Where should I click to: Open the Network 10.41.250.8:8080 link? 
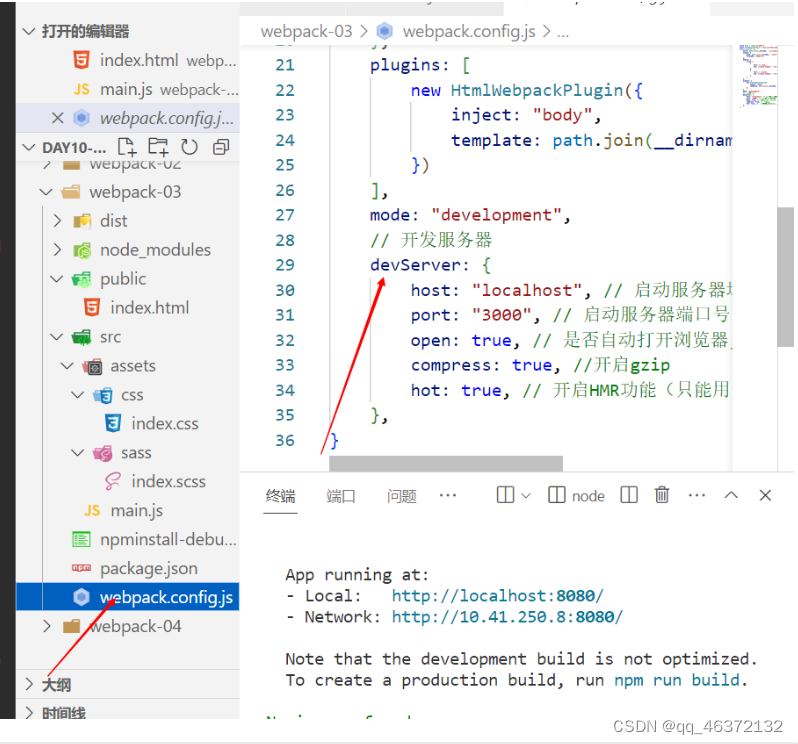tap(507, 617)
